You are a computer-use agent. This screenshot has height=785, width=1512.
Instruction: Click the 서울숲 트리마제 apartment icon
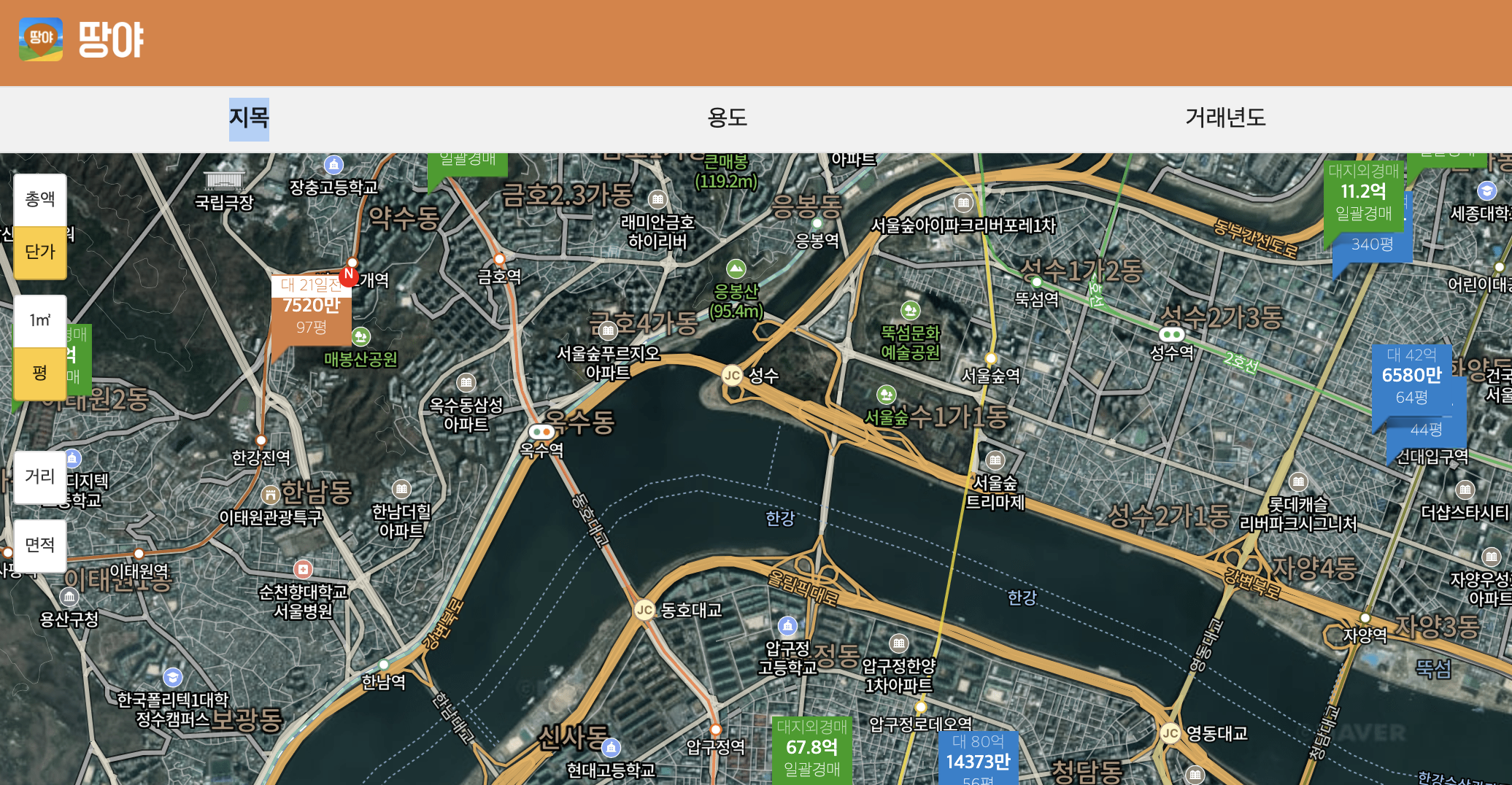(x=995, y=460)
